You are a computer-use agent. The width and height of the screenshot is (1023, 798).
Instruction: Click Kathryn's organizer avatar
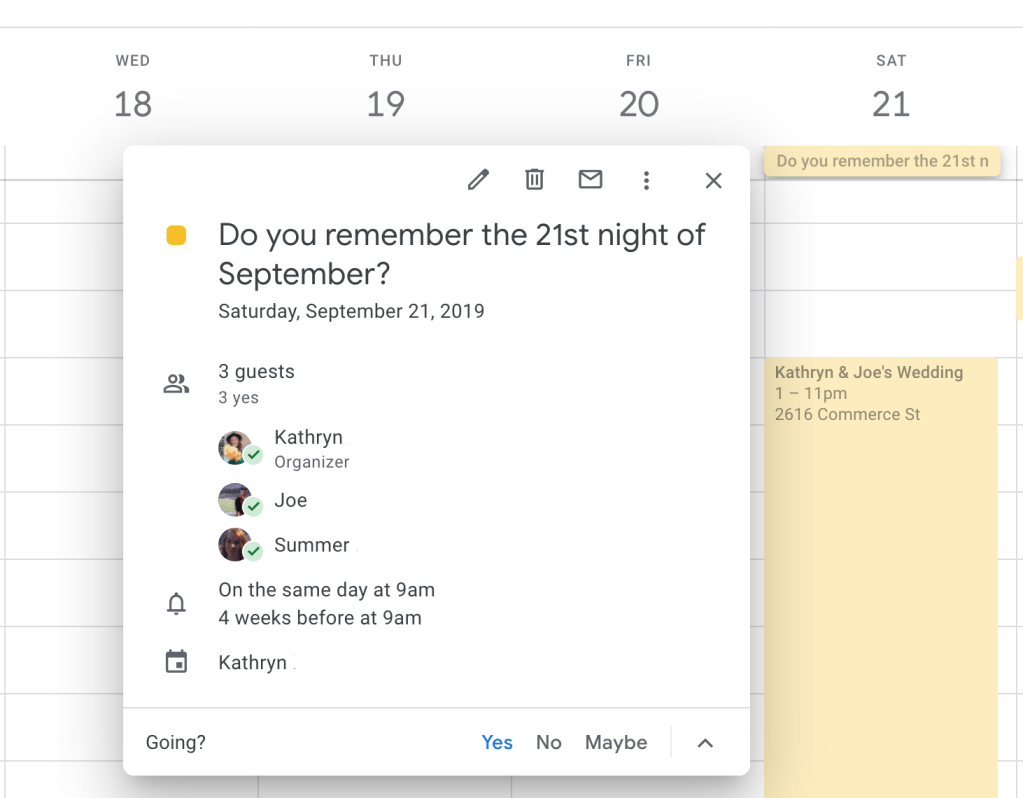[236, 448]
